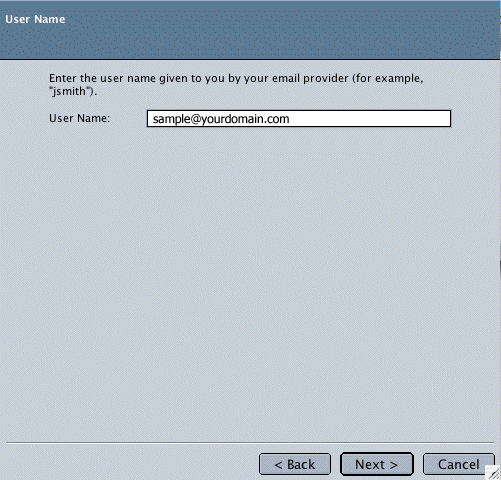The height and width of the screenshot is (480, 501).
Task: Click the Next > button
Action: pyautogui.click(x=377, y=464)
